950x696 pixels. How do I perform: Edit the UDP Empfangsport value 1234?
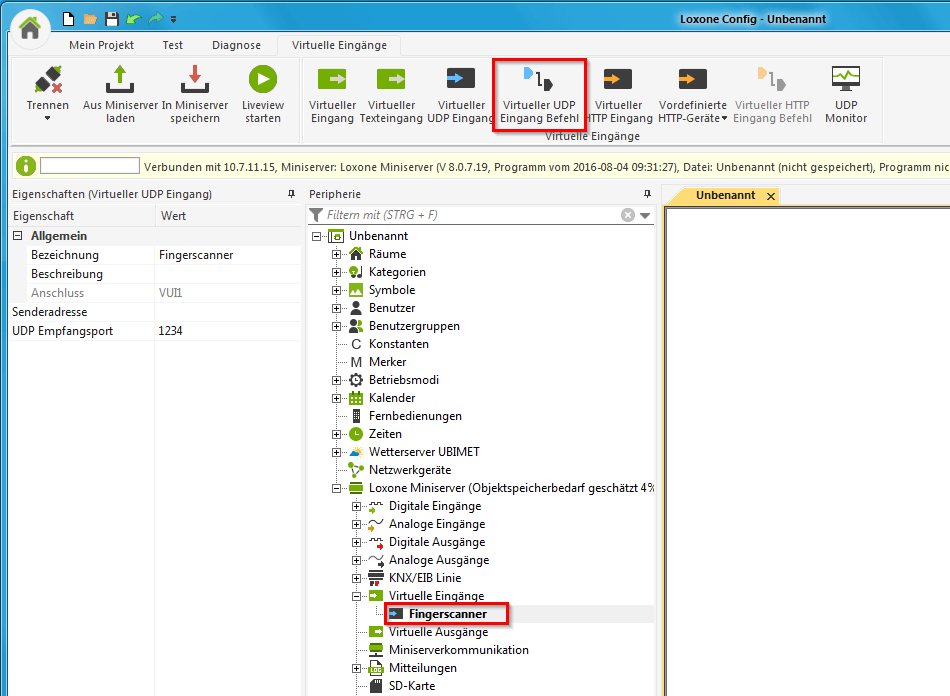228,331
